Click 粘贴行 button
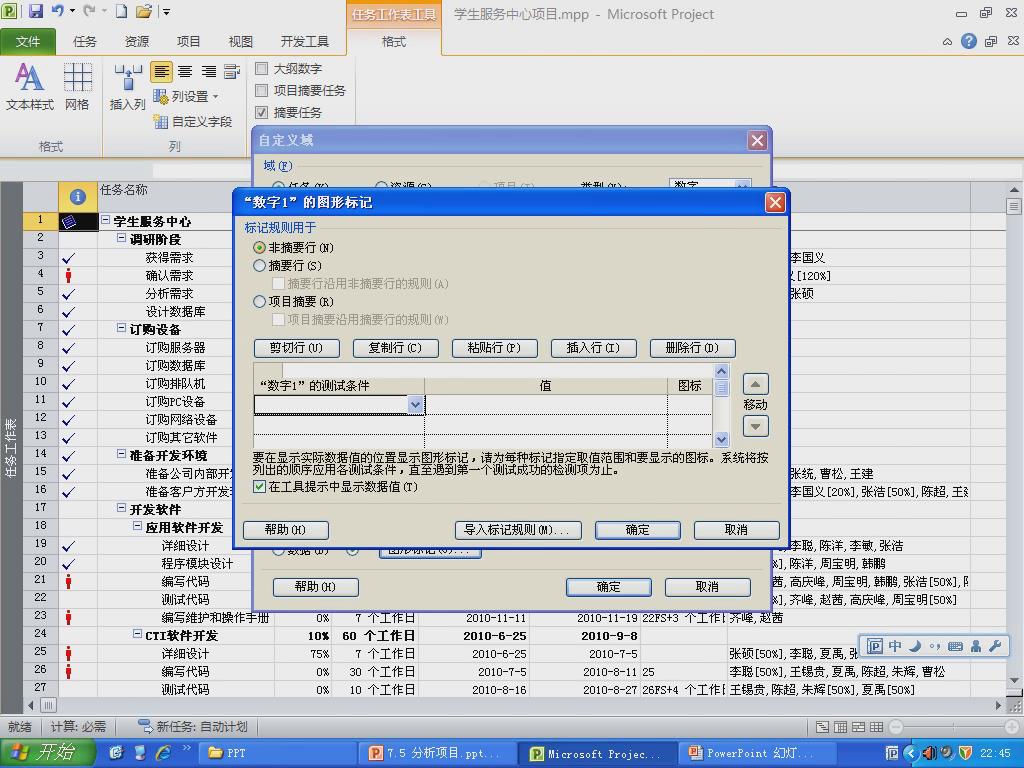Viewport: 1024px width, 768px height. click(x=494, y=348)
